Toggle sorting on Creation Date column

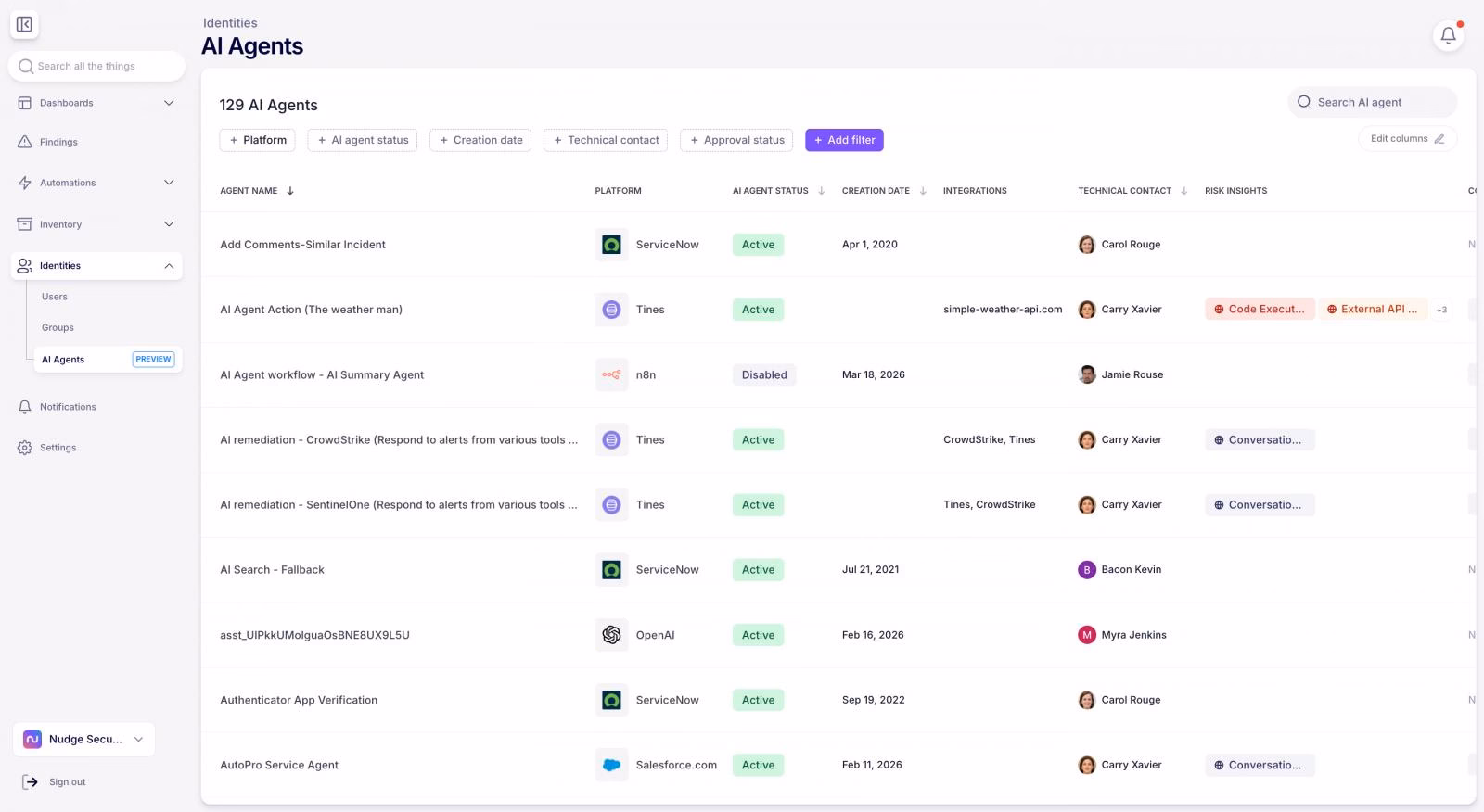[923, 191]
